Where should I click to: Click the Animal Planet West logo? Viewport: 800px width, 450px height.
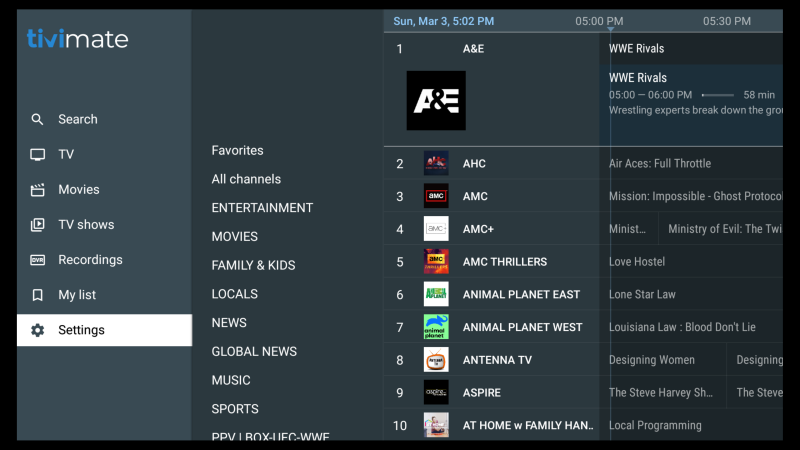(x=436, y=327)
